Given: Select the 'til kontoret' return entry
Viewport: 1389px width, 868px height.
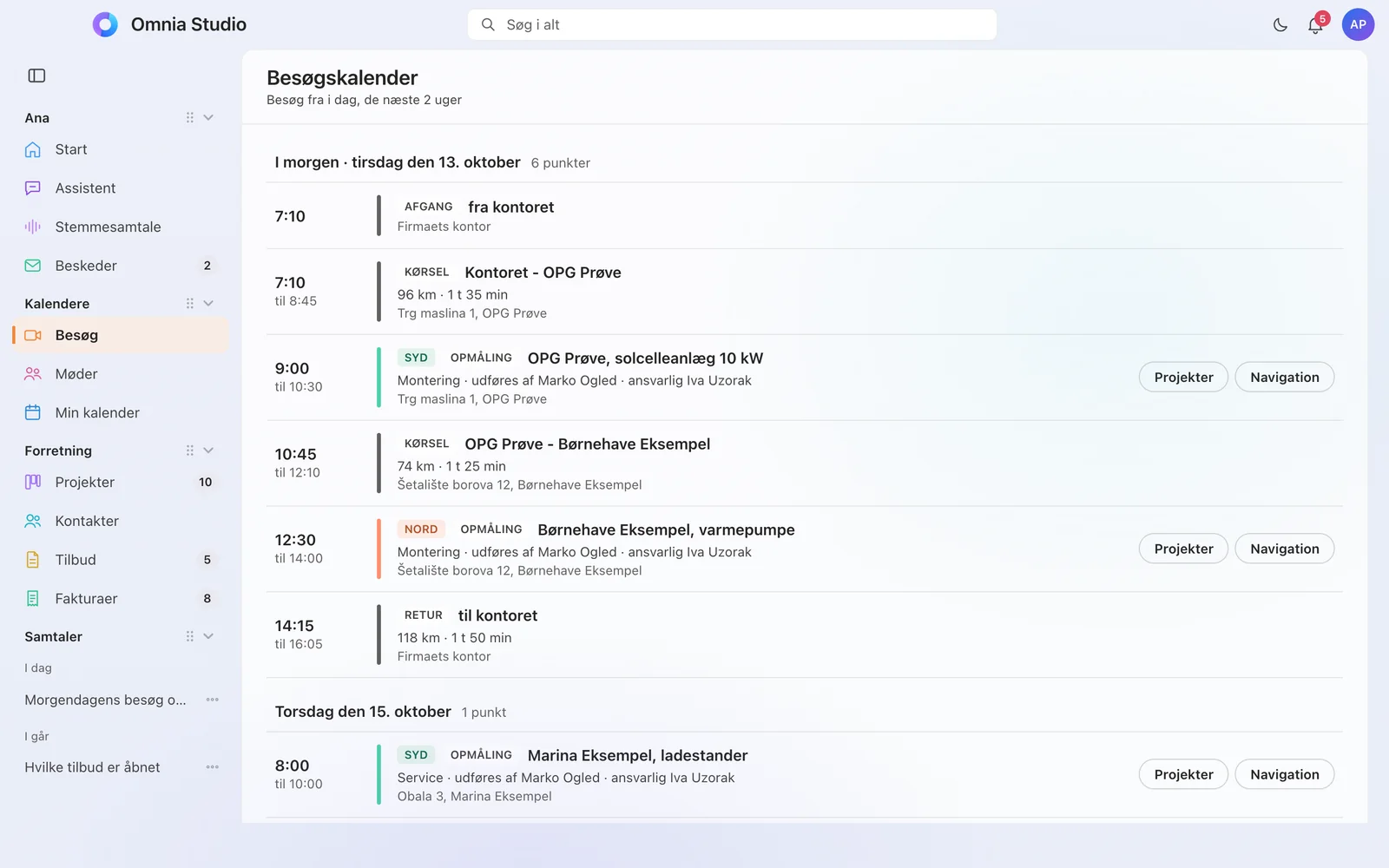Looking at the screenshot, I should pos(804,635).
